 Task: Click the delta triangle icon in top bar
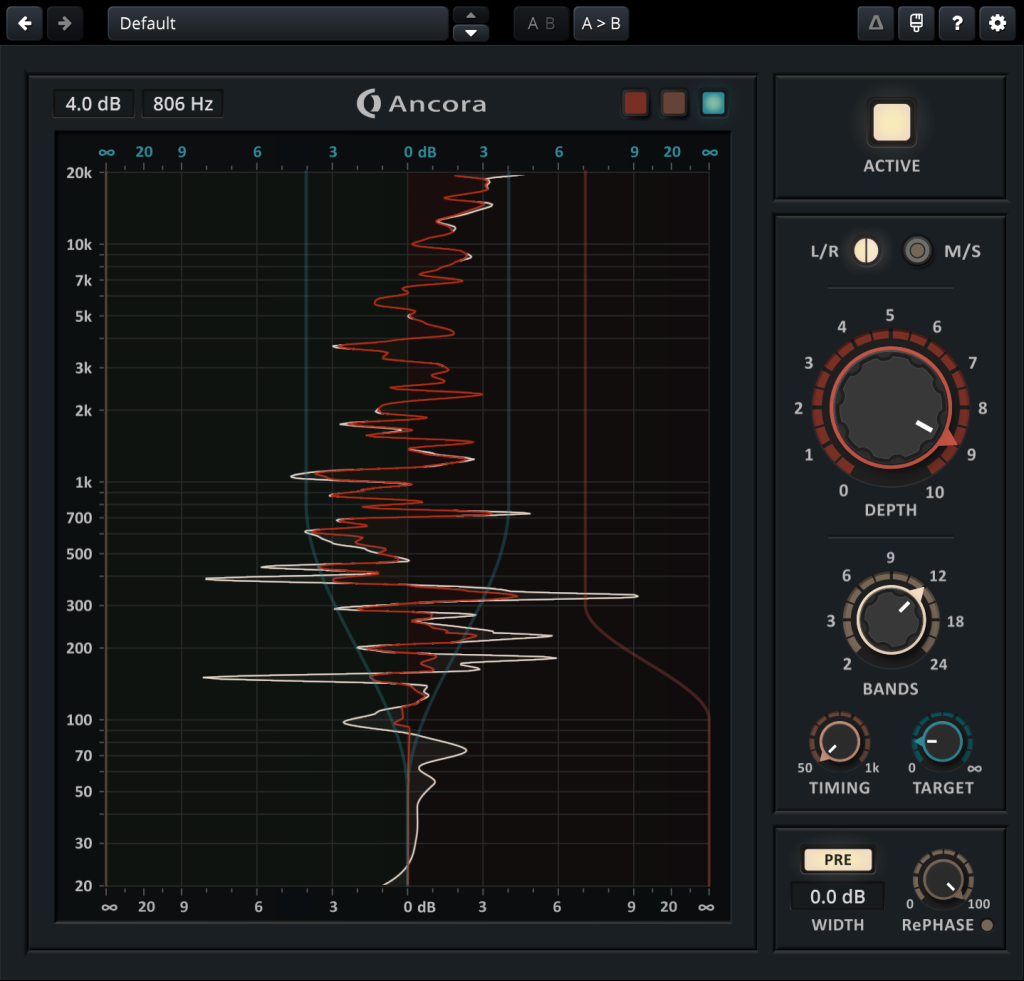pos(876,24)
